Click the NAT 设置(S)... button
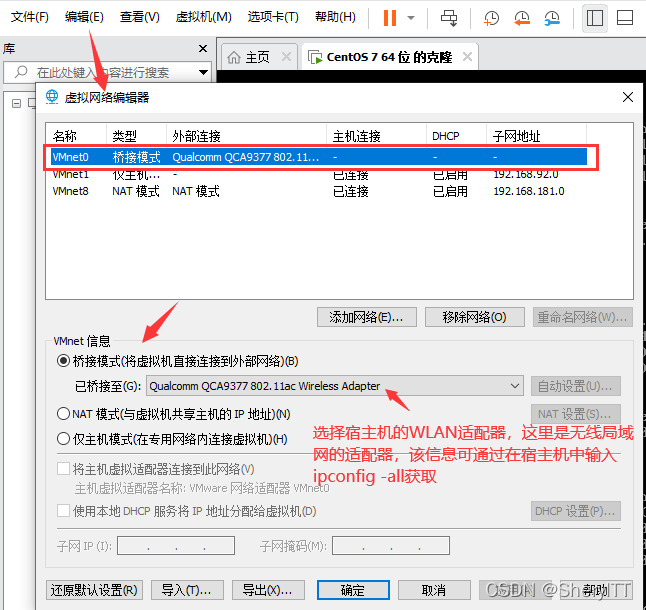Image resolution: width=646 pixels, height=610 pixels. pyautogui.click(x=576, y=414)
